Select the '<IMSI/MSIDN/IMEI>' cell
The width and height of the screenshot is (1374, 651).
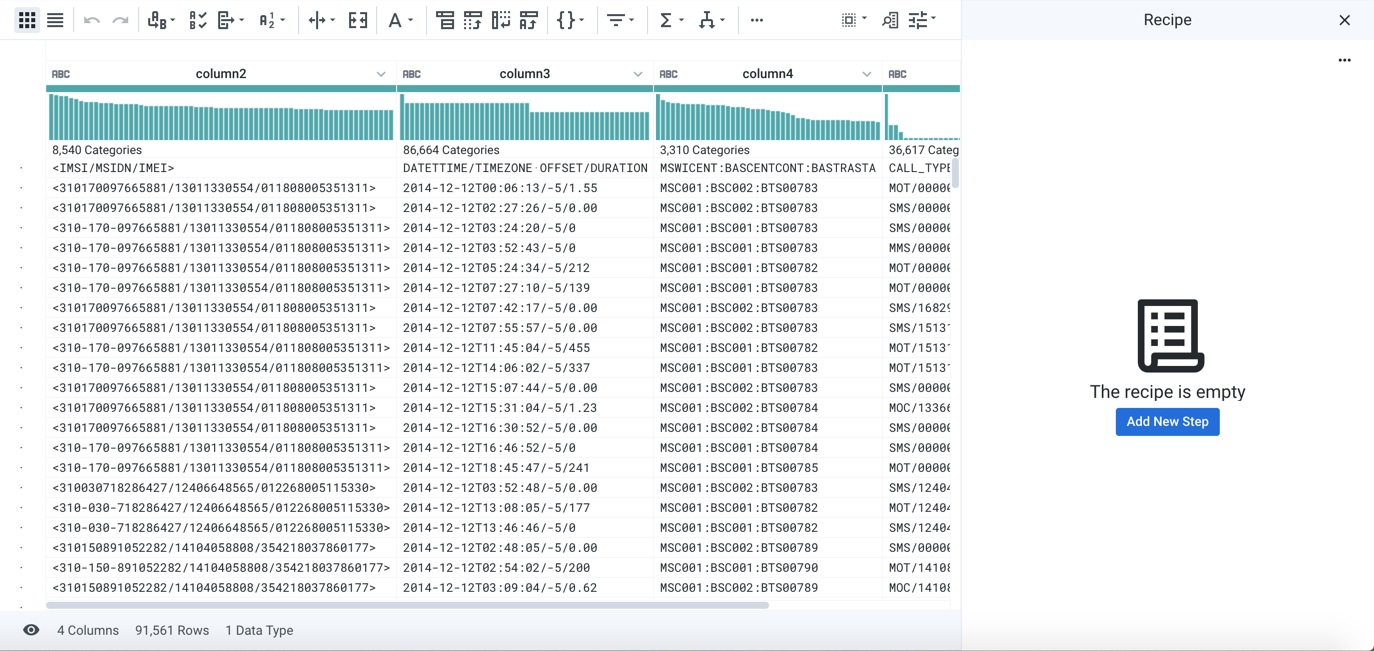click(x=221, y=168)
